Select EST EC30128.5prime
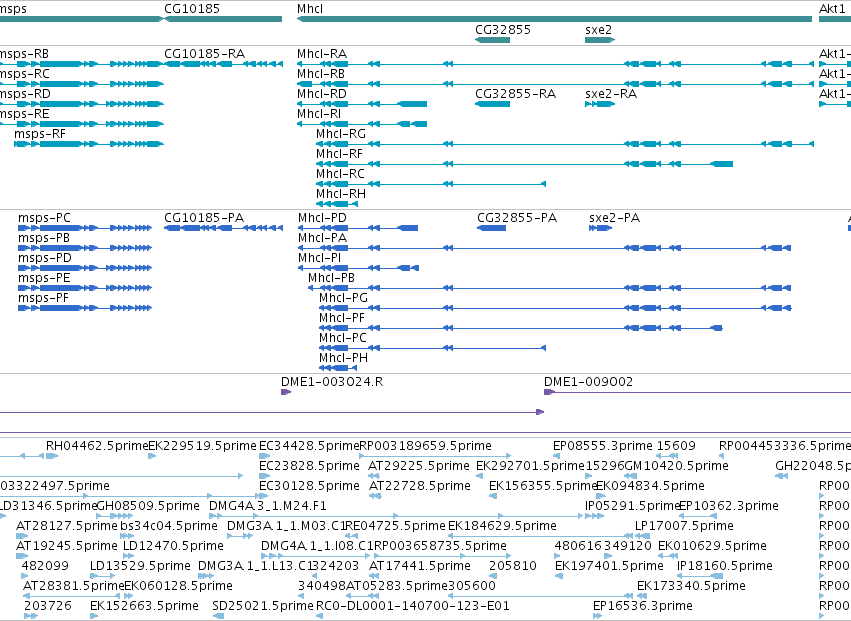 point(309,486)
